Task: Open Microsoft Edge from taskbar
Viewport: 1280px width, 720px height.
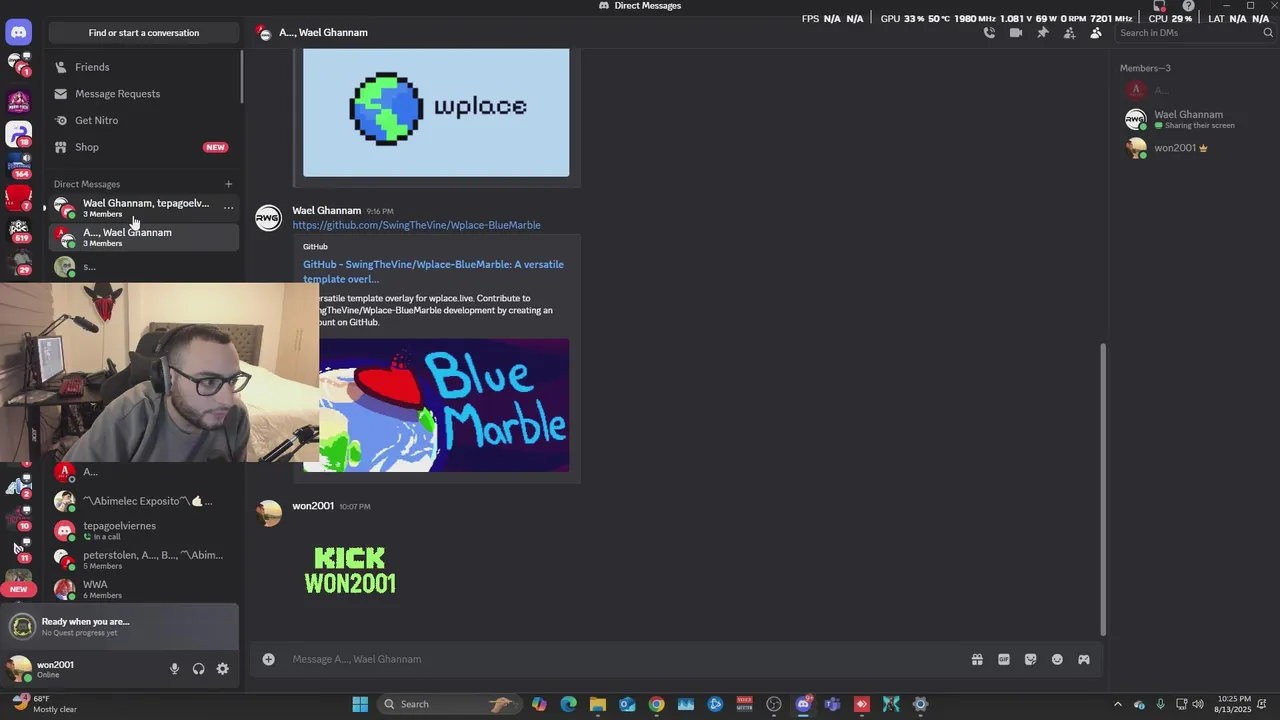Action: click(x=568, y=704)
